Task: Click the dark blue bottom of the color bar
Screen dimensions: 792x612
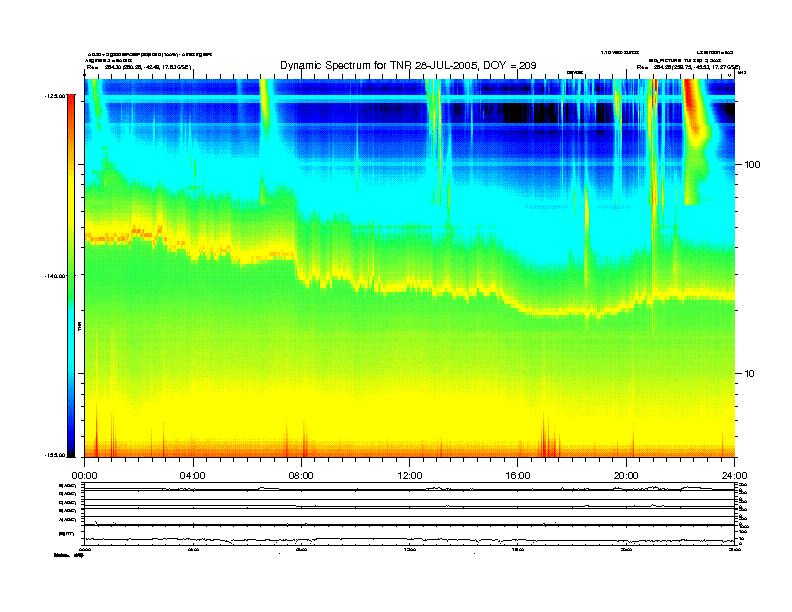Action: click(71, 447)
